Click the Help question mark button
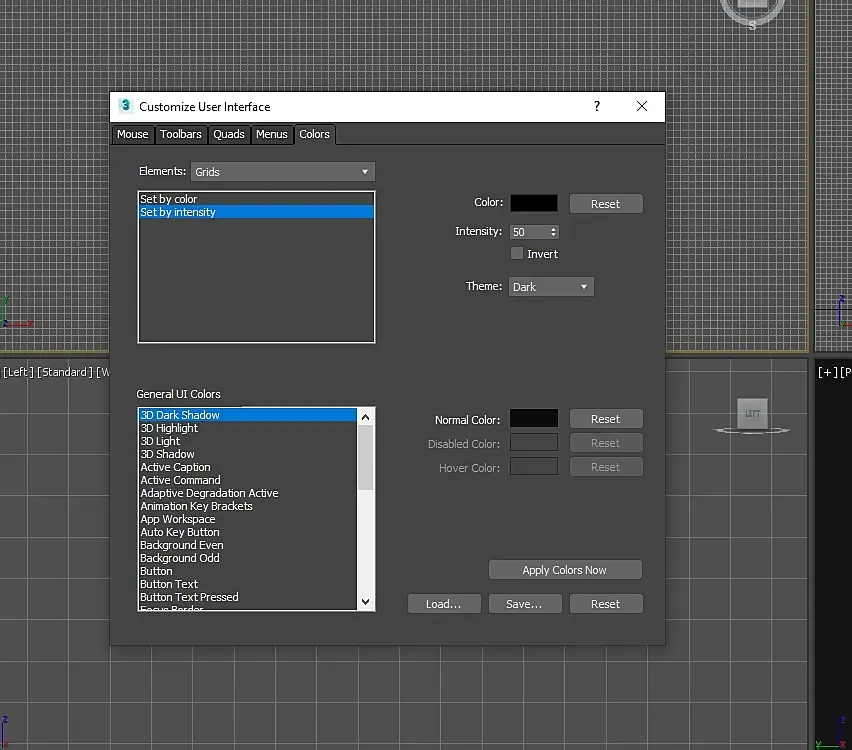This screenshot has height=750, width=852. click(597, 107)
